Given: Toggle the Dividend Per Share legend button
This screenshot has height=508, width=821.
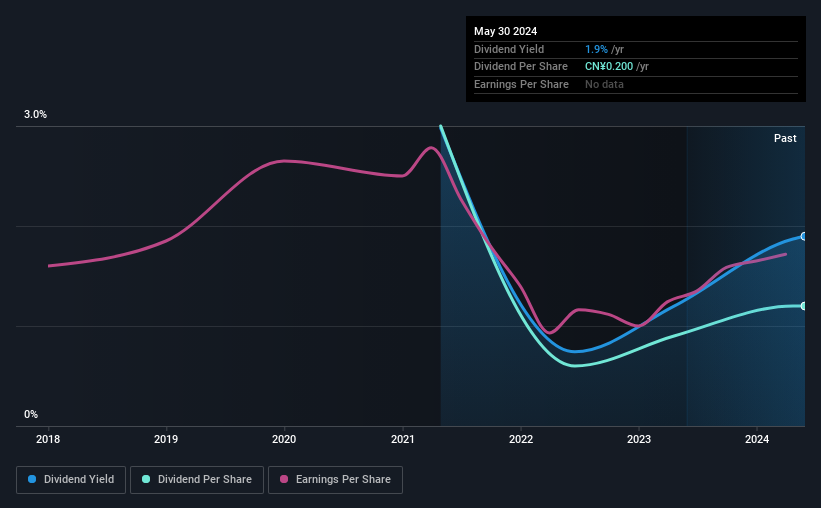Looking at the screenshot, I should (x=197, y=480).
